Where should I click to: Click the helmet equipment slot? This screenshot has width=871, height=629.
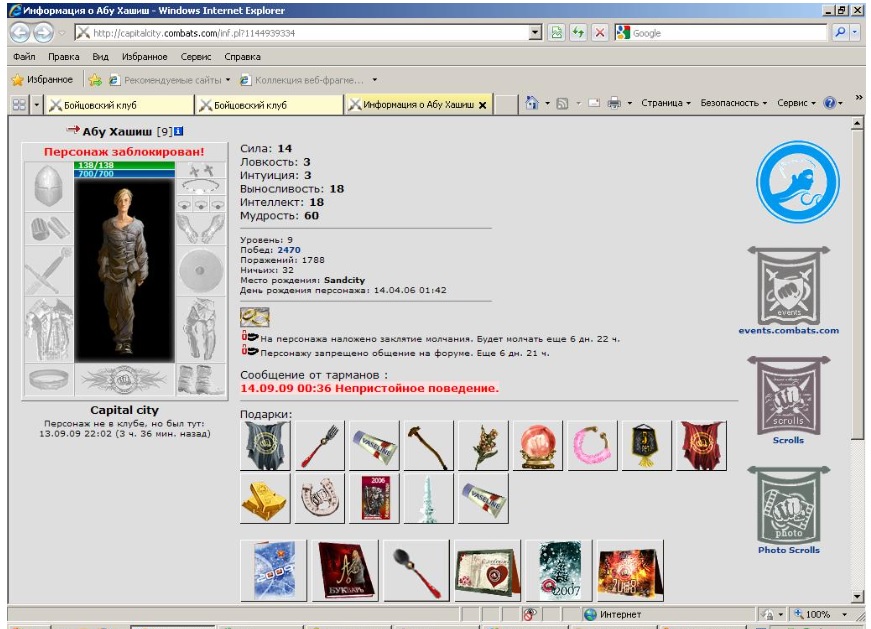click(48, 187)
